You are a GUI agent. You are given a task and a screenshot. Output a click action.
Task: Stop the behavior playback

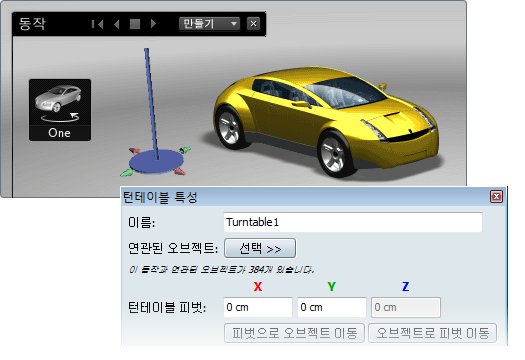pos(135,24)
